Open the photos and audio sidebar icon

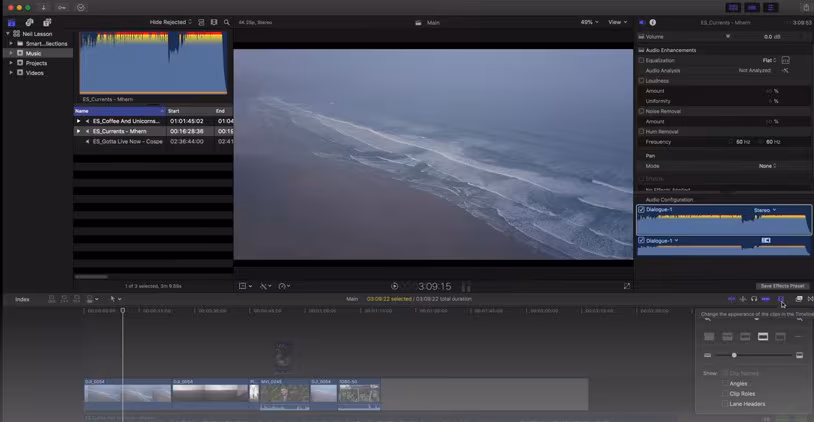point(30,22)
